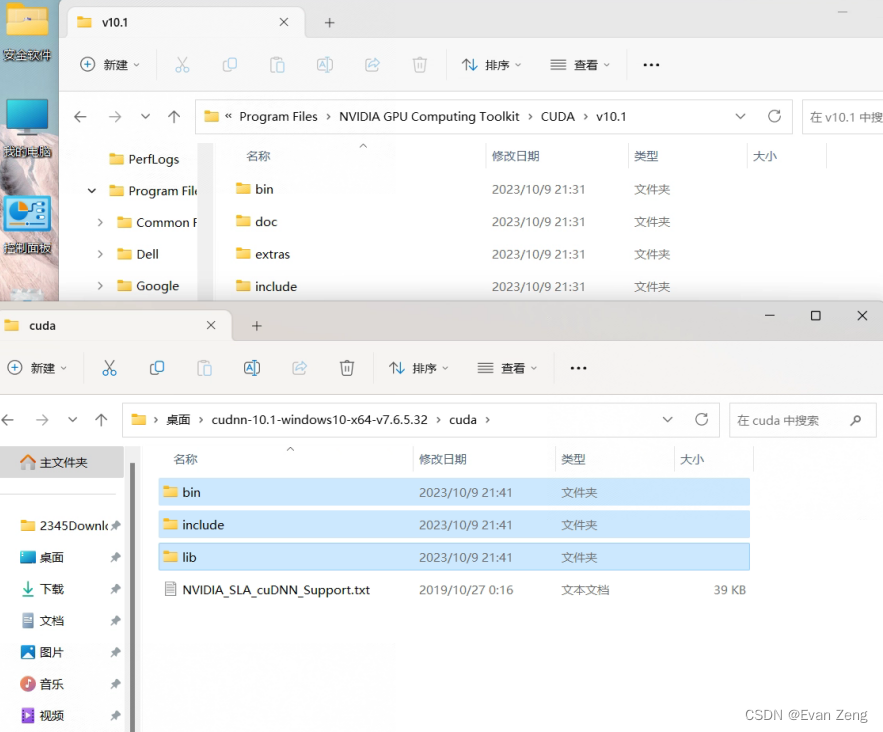This screenshot has width=883, height=732.
Task: Click the Paste icon in the v10.1 window toolbar
Action: [x=277, y=65]
